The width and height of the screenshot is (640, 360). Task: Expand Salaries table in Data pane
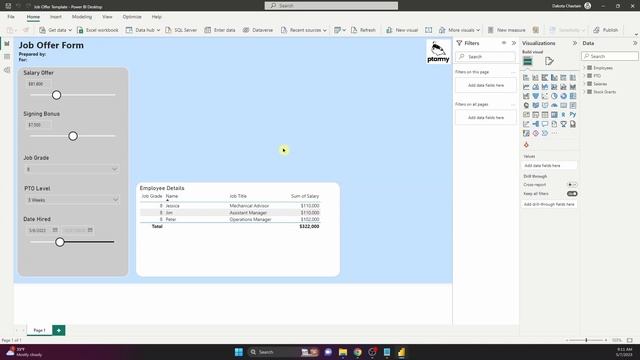click(x=584, y=84)
